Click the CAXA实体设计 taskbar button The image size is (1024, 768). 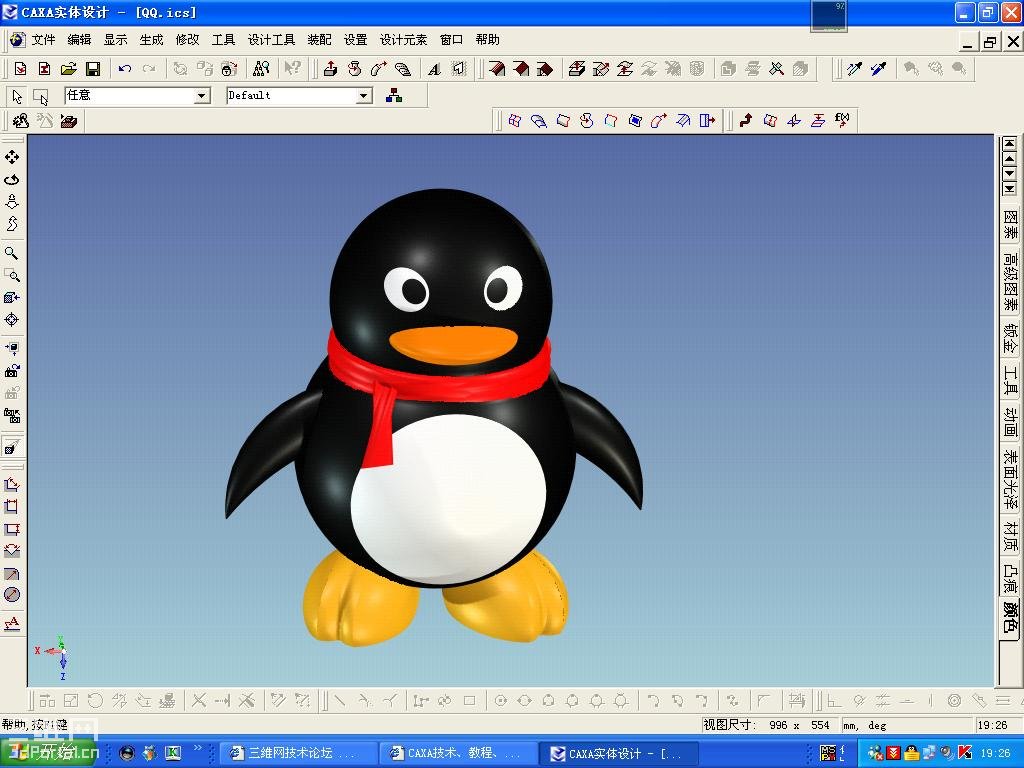(x=620, y=753)
